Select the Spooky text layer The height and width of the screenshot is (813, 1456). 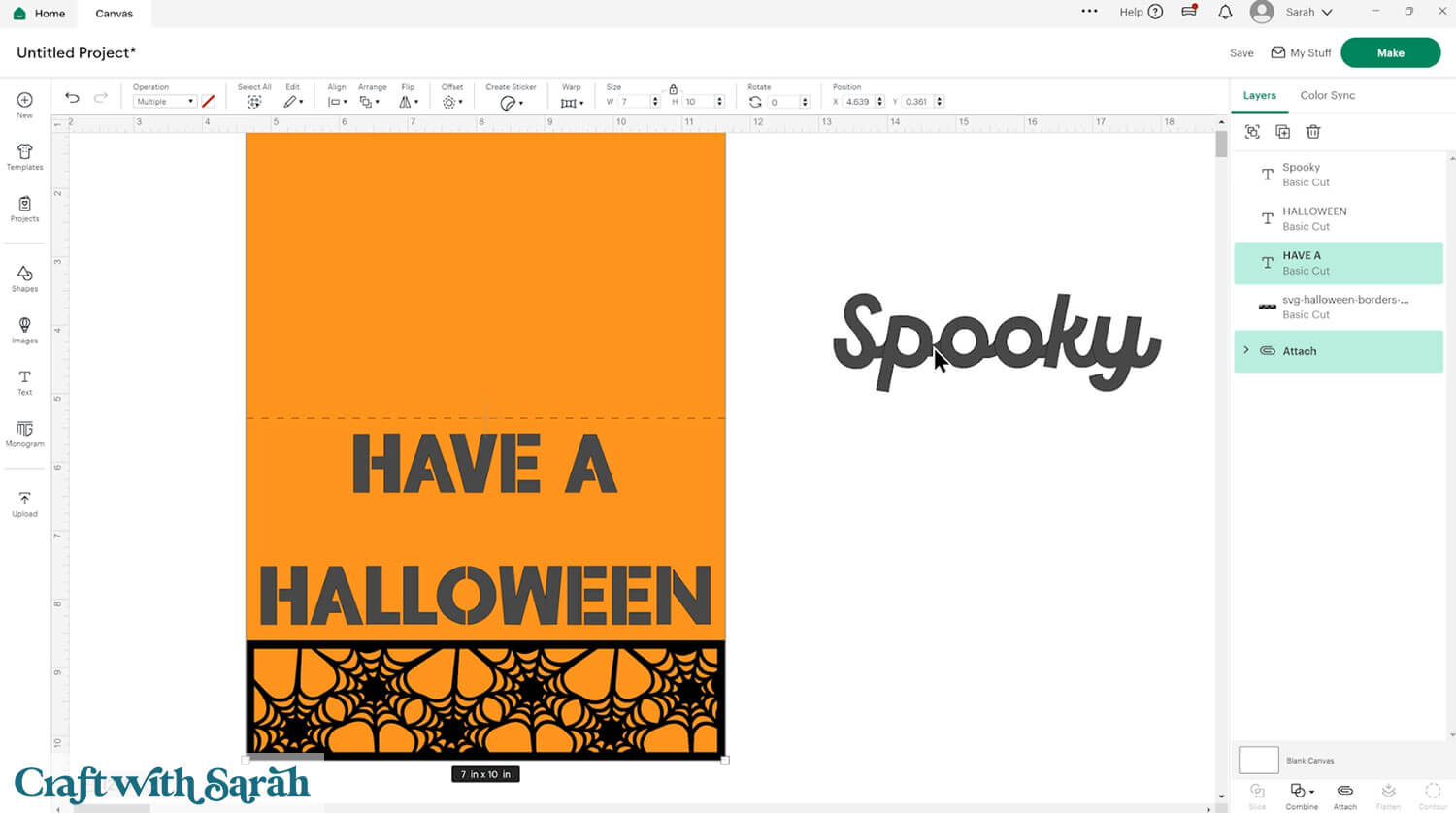point(1338,175)
